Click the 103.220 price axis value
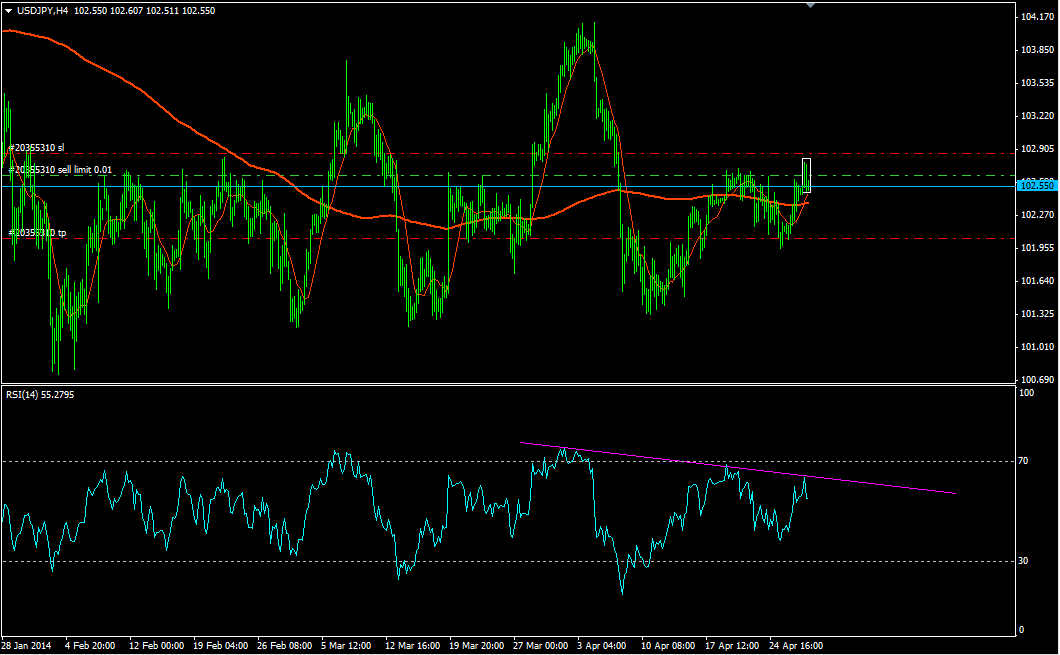The image size is (1060, 655). [x=1038, y=116]
